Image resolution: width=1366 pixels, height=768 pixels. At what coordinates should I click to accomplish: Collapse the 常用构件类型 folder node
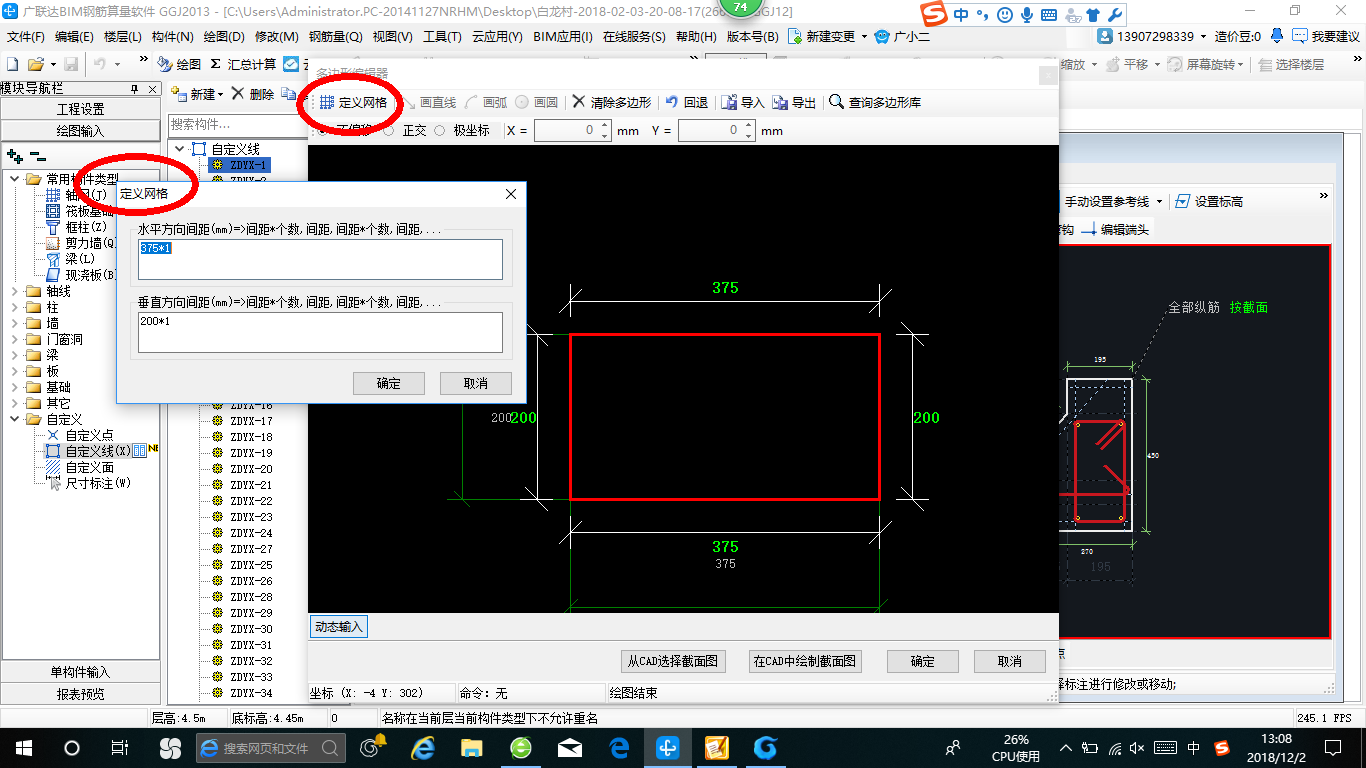point(15,179)
